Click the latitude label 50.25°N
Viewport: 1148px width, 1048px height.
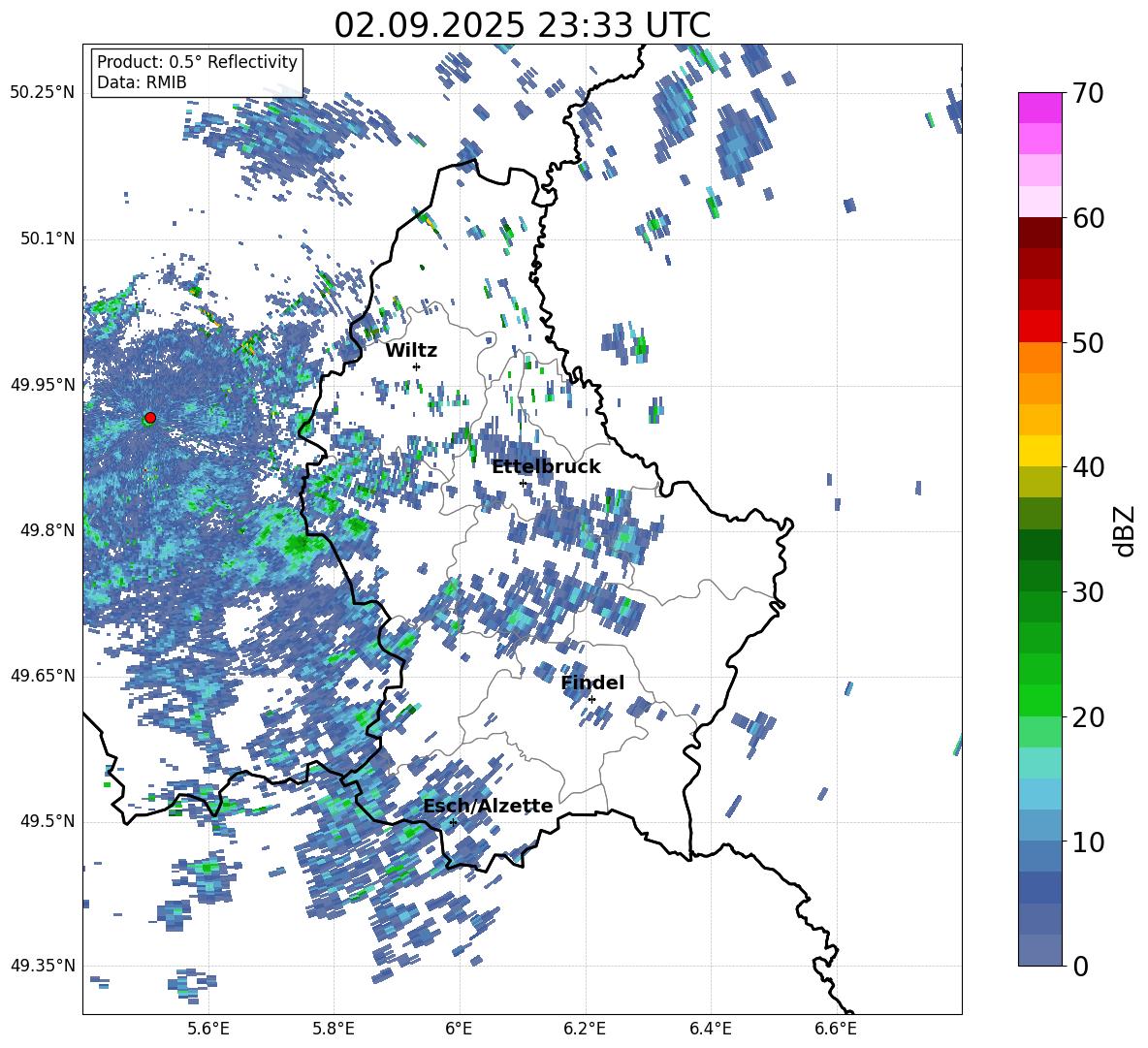coord(43,93)
